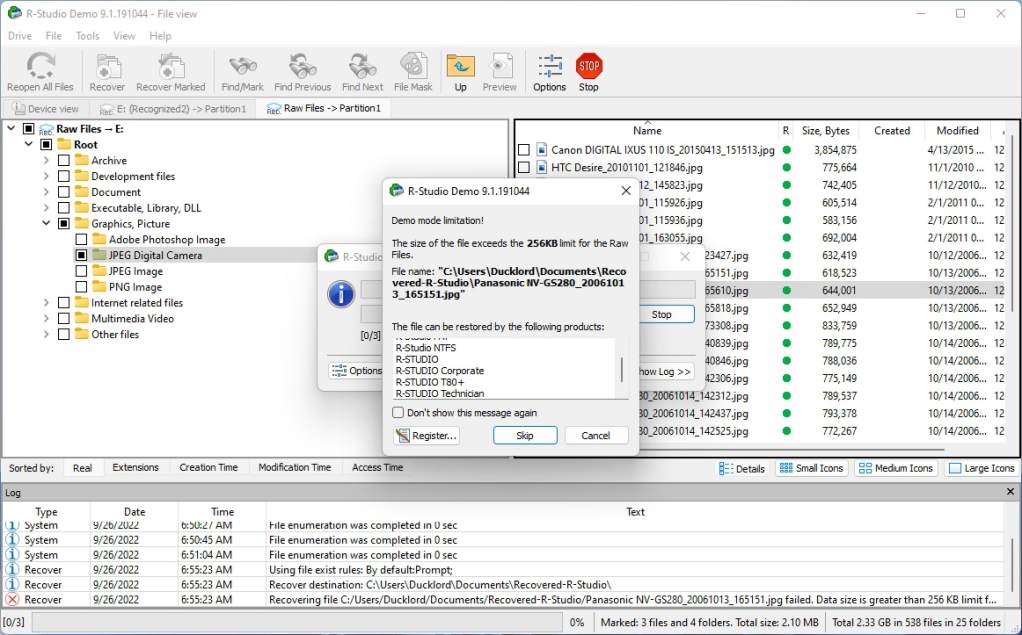Viewport: 1022px width, 635px height.
Task: Switch to Medium Icons view
Action: click(896, 468)
